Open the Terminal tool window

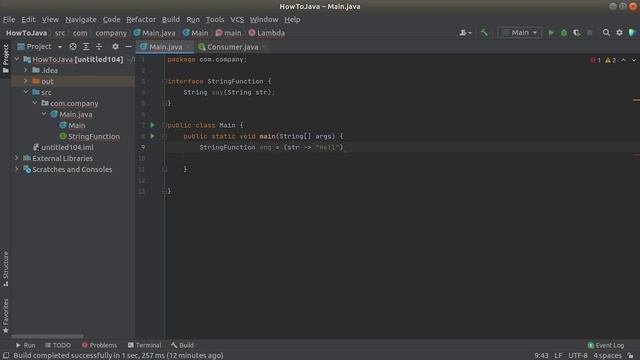pos(144,345)
